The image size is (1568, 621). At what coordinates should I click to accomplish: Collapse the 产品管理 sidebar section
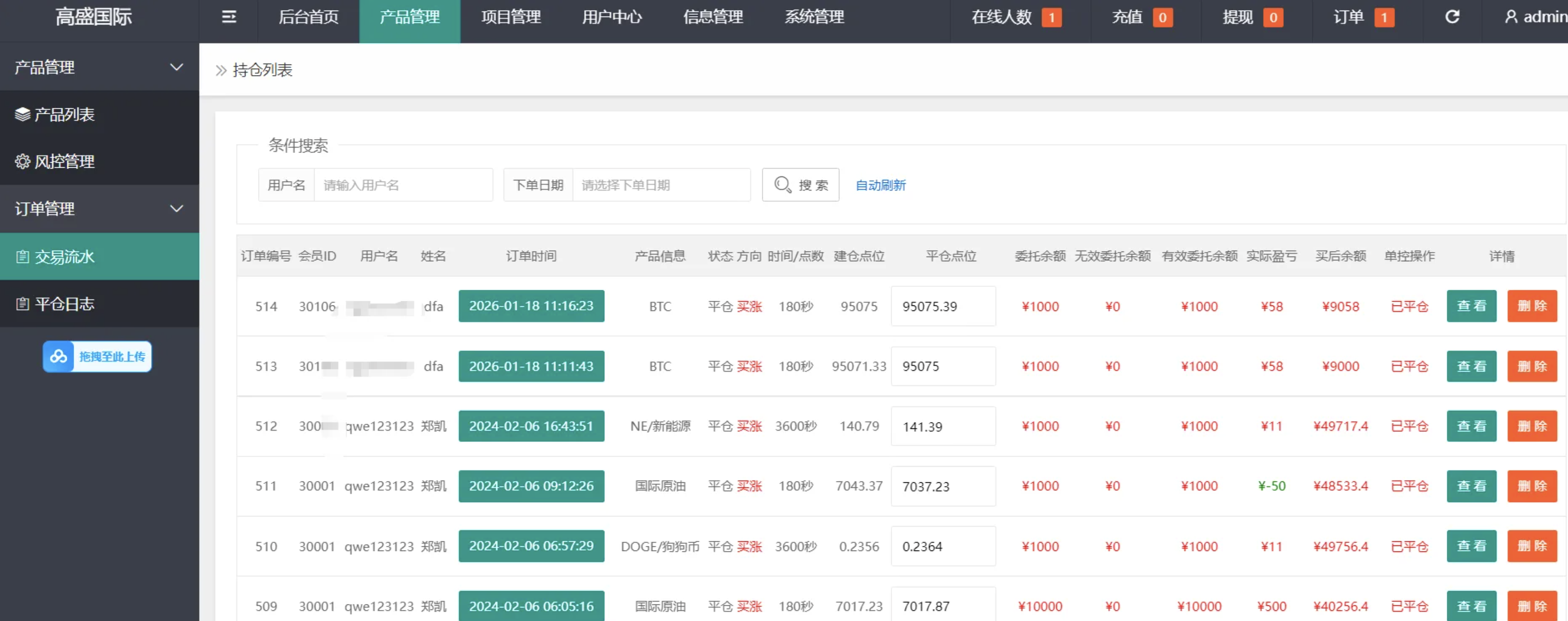pyautogui.click(x=176, y=67)
